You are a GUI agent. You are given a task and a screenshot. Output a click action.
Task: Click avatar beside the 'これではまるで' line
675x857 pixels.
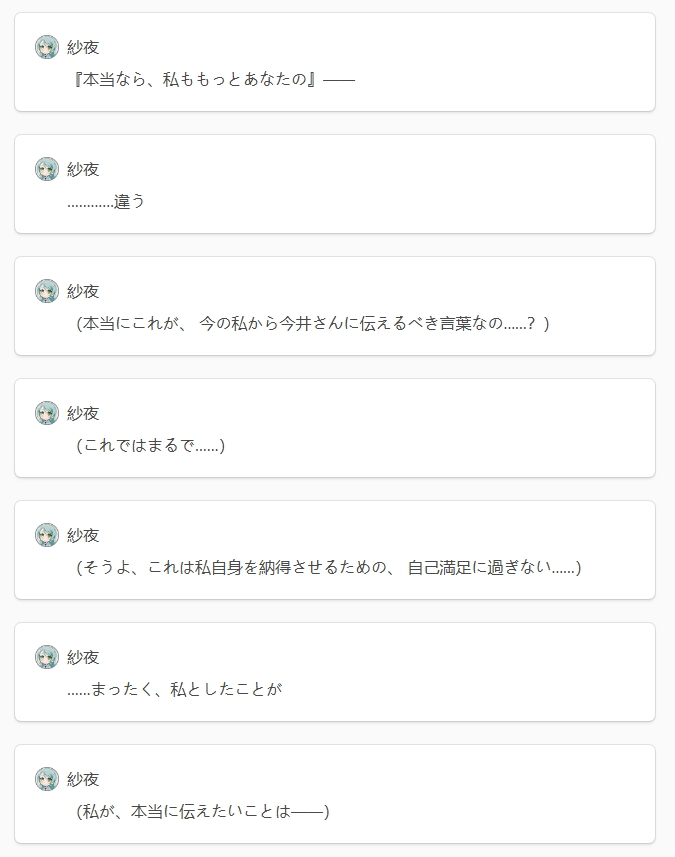pyautogui.click(x=47, y=413)
